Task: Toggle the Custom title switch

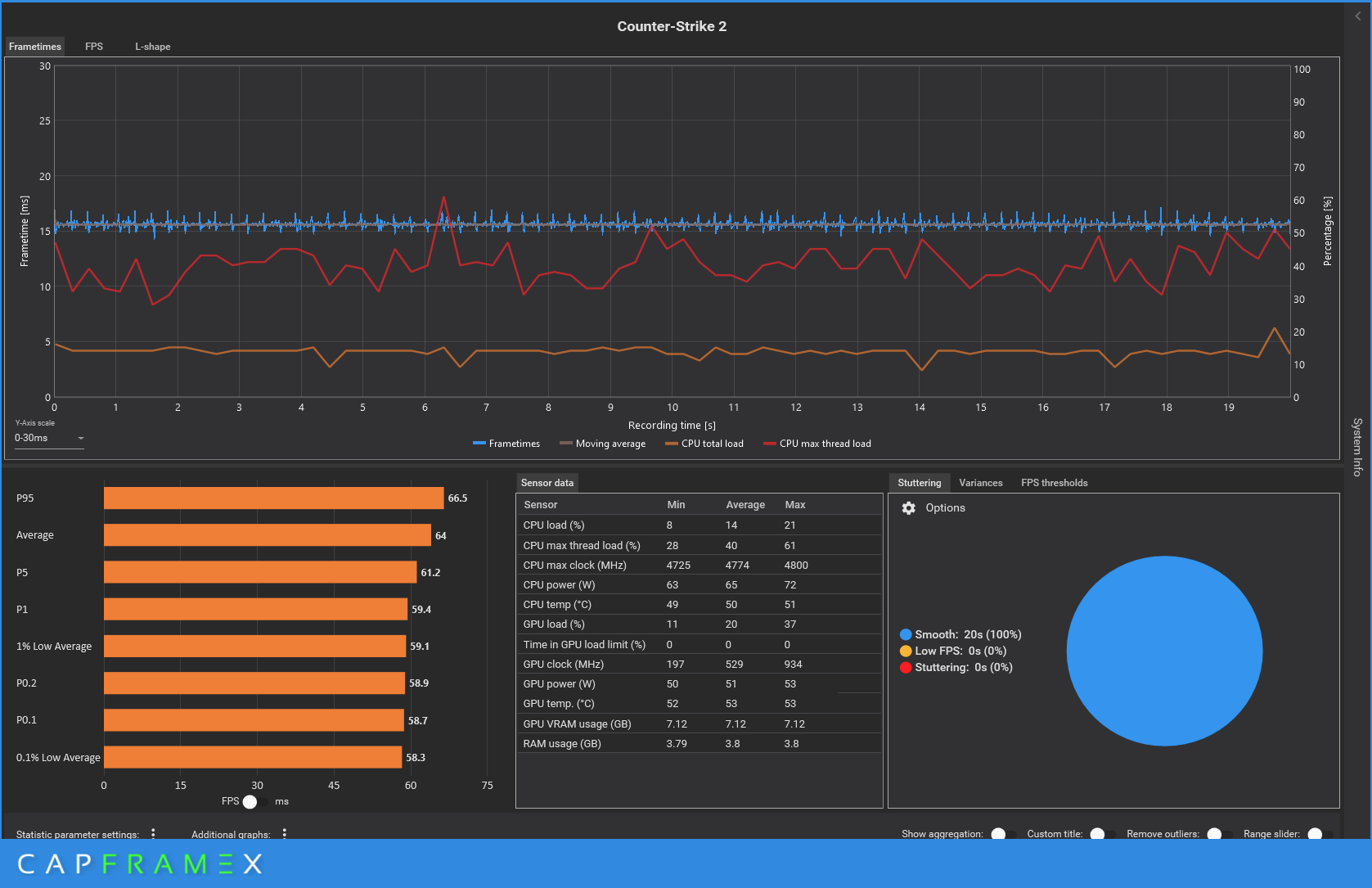Action: click(1102, 834)
